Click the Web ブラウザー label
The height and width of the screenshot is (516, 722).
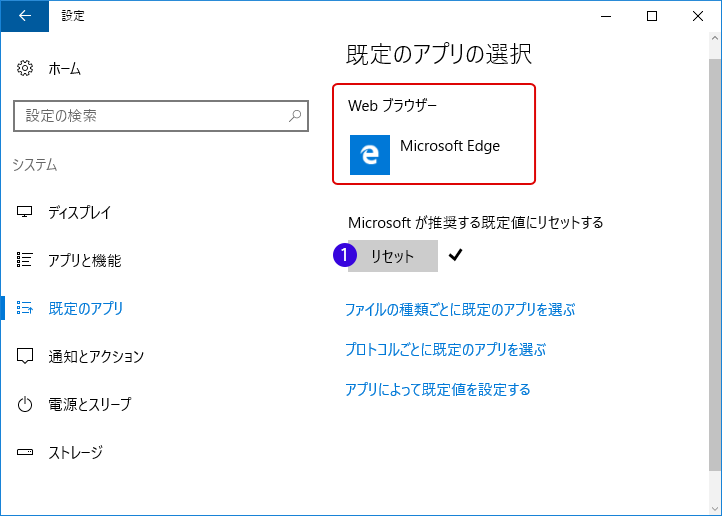tap(392, 105)
